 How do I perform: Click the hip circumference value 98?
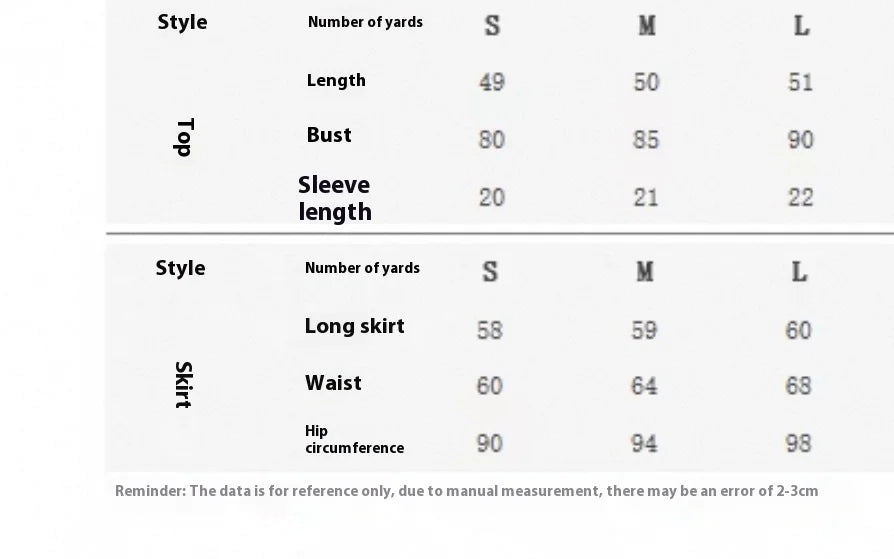point(798,443)
